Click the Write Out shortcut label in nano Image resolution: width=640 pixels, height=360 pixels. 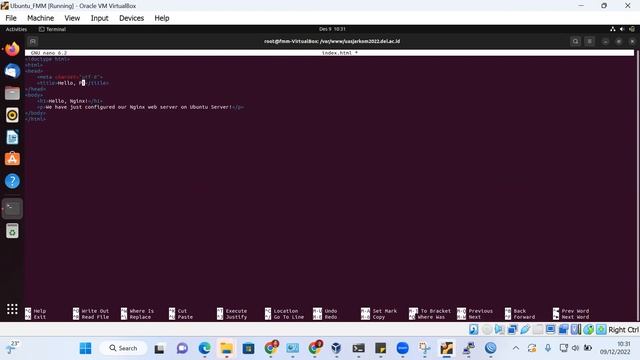point(95,311)
